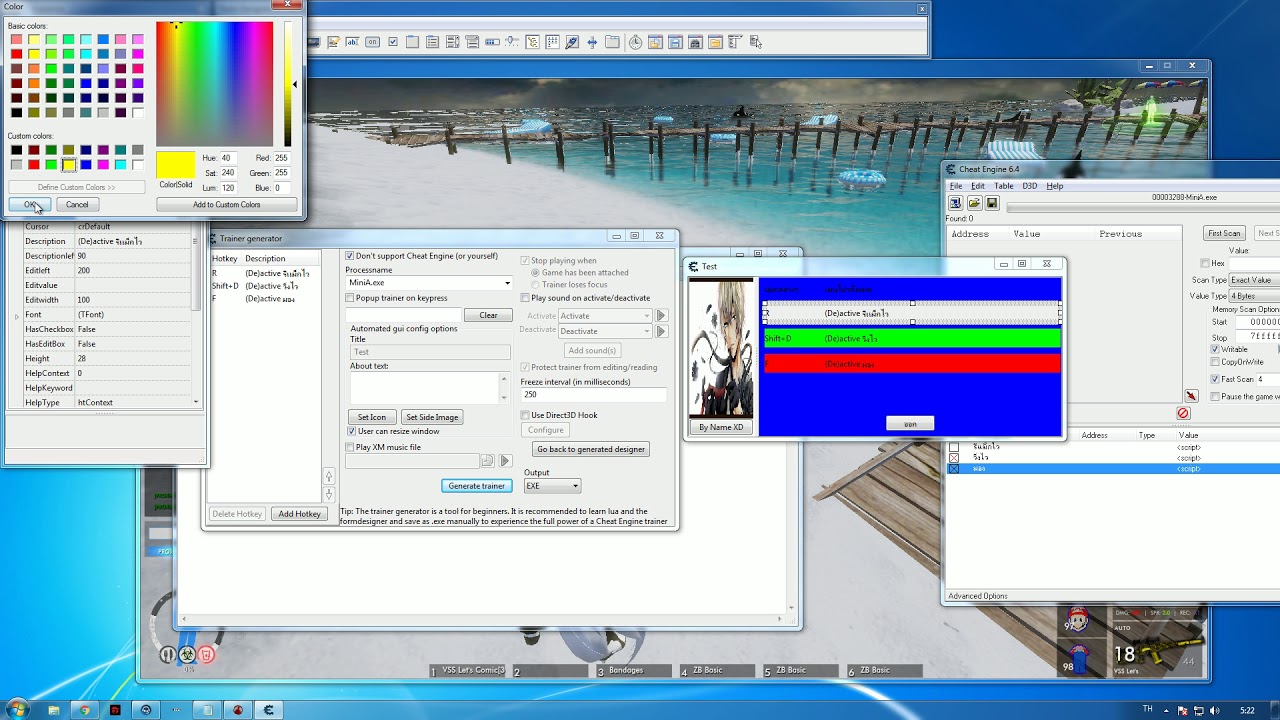The width and height of the screenshot is (1280, 720).
Task: Open File Explorer from taskbar
Action: click(53, 710)
